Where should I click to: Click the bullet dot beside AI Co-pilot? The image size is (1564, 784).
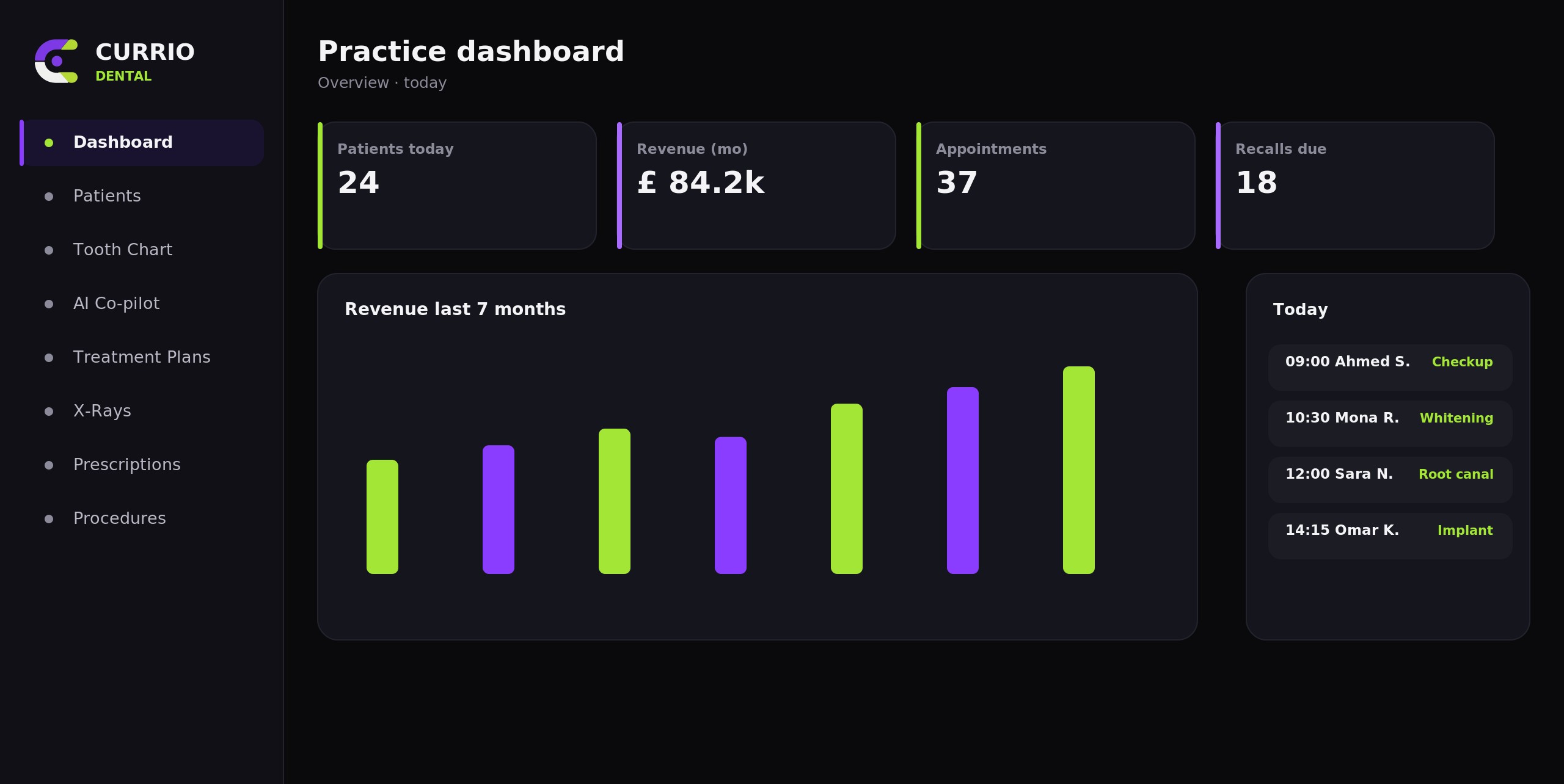point(49,304)
